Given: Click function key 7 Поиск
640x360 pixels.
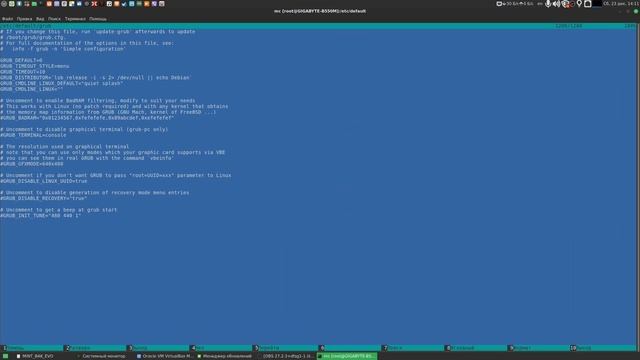Looking at the screenshot, I should click(413, 348).
